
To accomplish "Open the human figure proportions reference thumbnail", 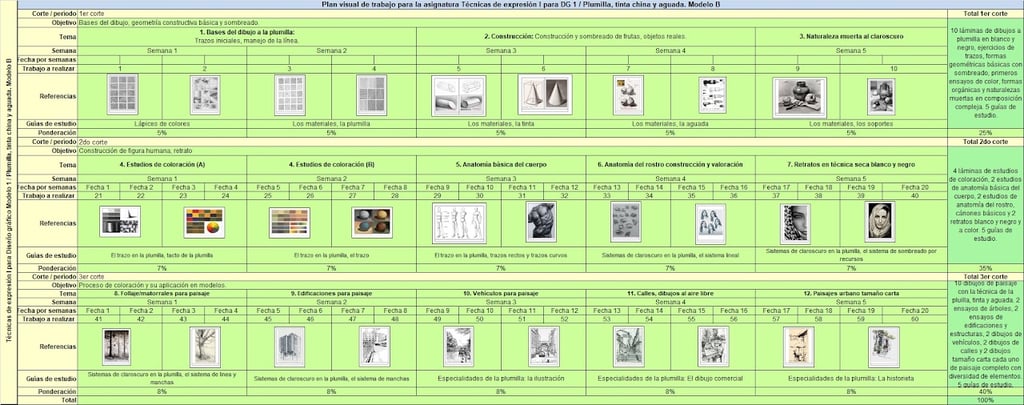I will pos(459,223).
